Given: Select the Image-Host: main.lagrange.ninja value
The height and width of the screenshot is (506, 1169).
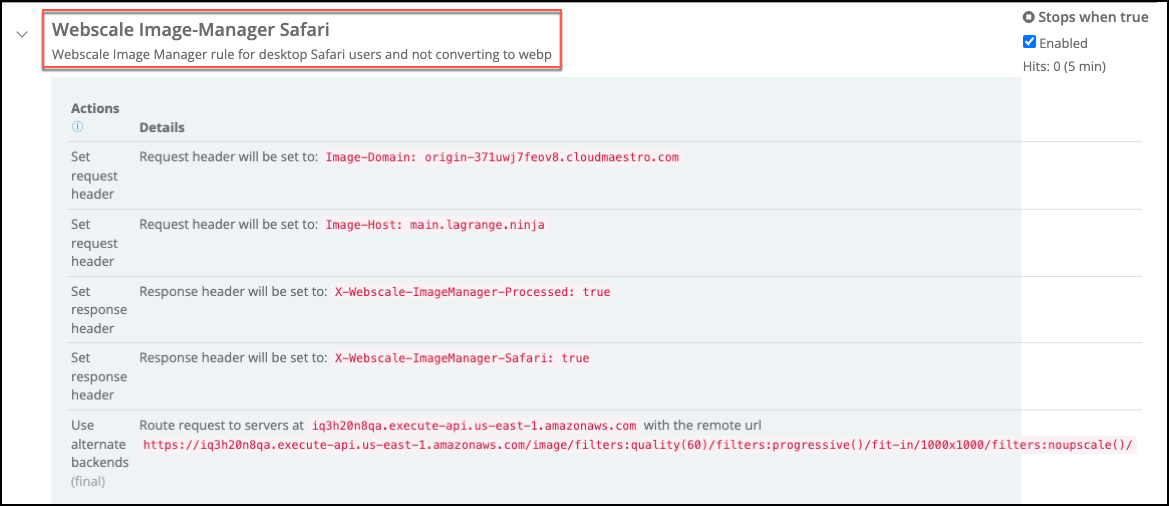Looking at the screenshot, I should tap(435, 225).
